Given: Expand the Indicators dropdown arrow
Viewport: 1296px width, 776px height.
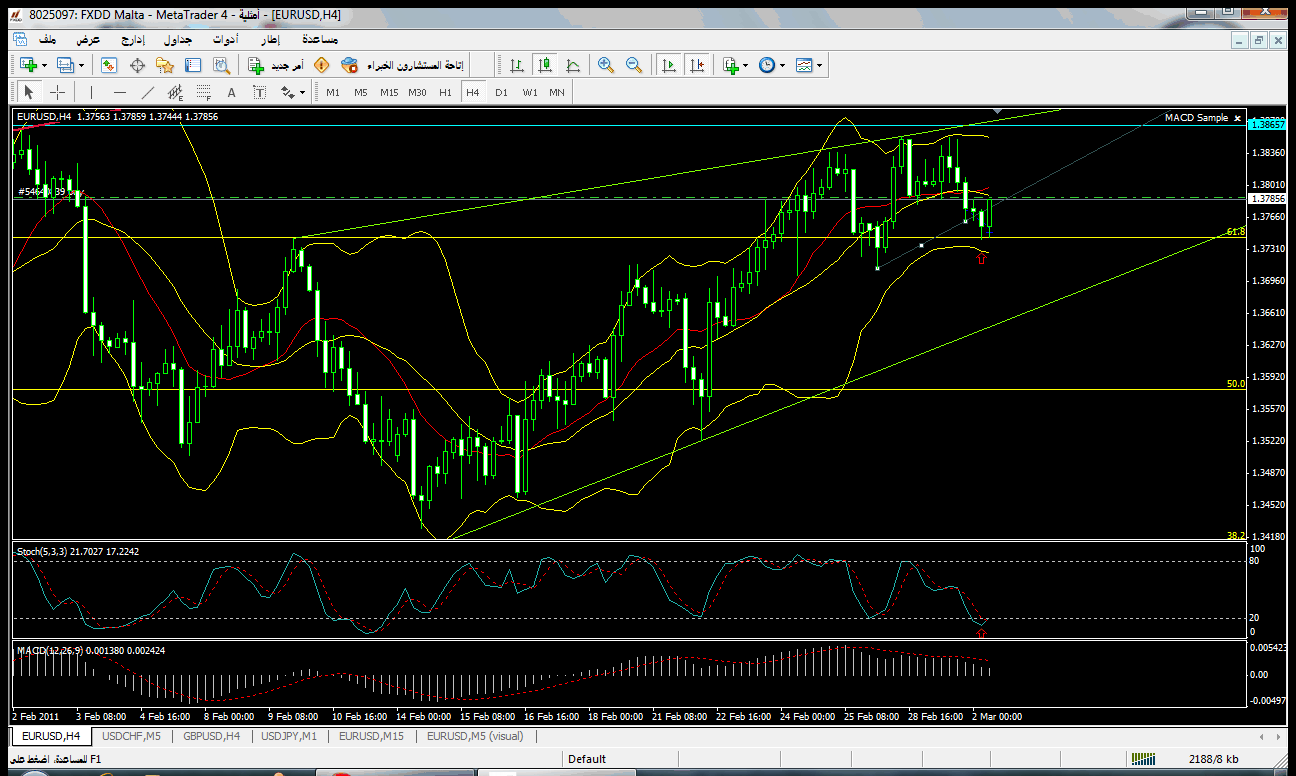Looking at the screenshot, I should 746,65.
